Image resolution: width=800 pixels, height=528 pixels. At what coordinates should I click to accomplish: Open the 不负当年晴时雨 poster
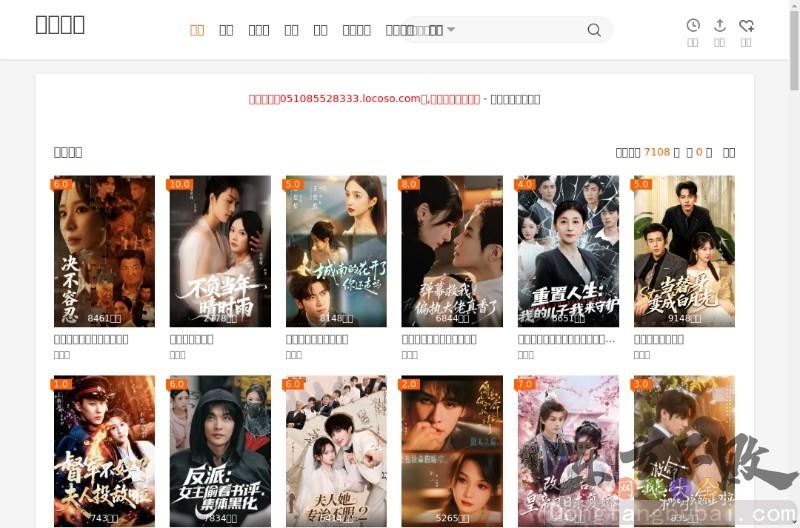coord(220,251)
